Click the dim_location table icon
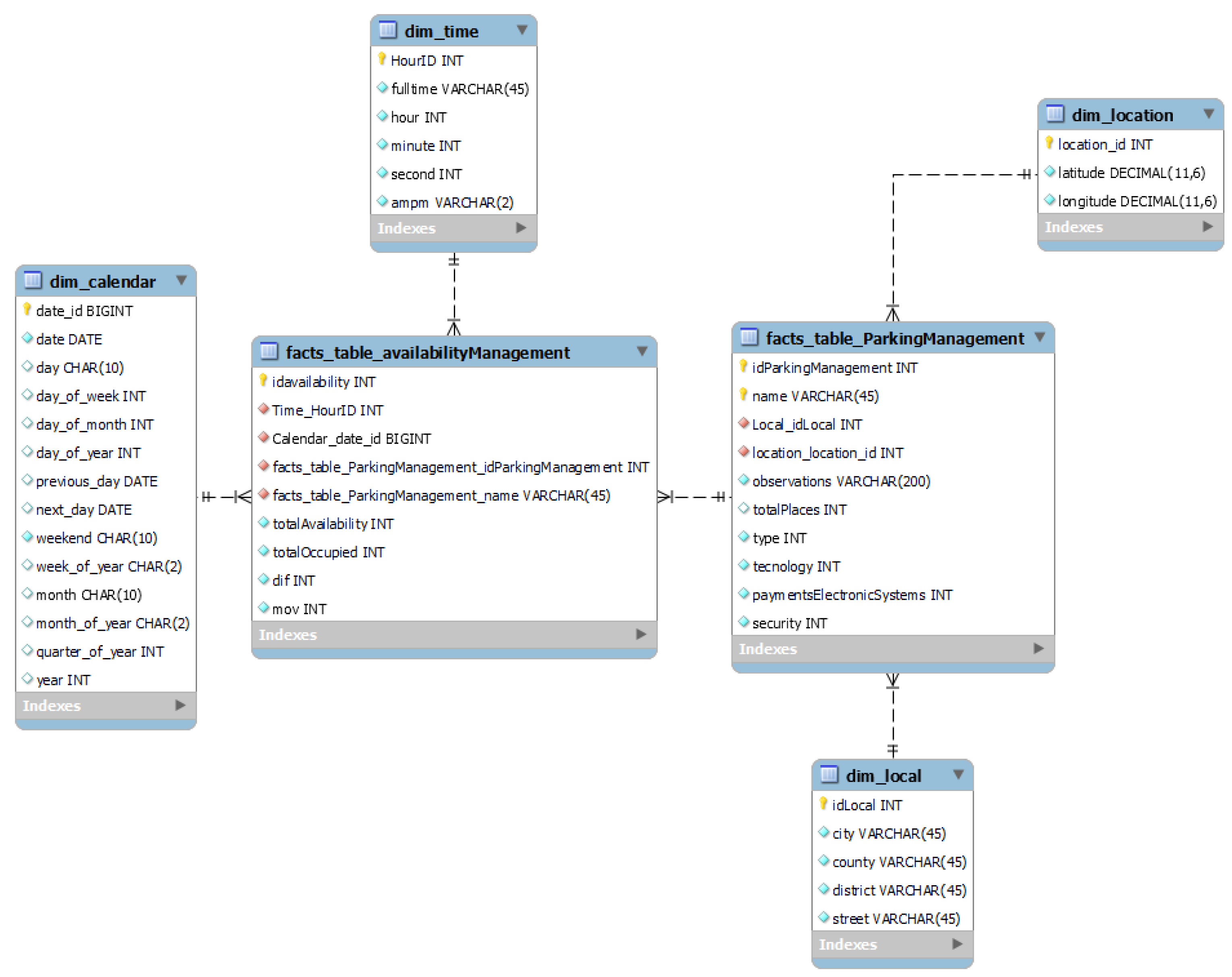 1054,114
